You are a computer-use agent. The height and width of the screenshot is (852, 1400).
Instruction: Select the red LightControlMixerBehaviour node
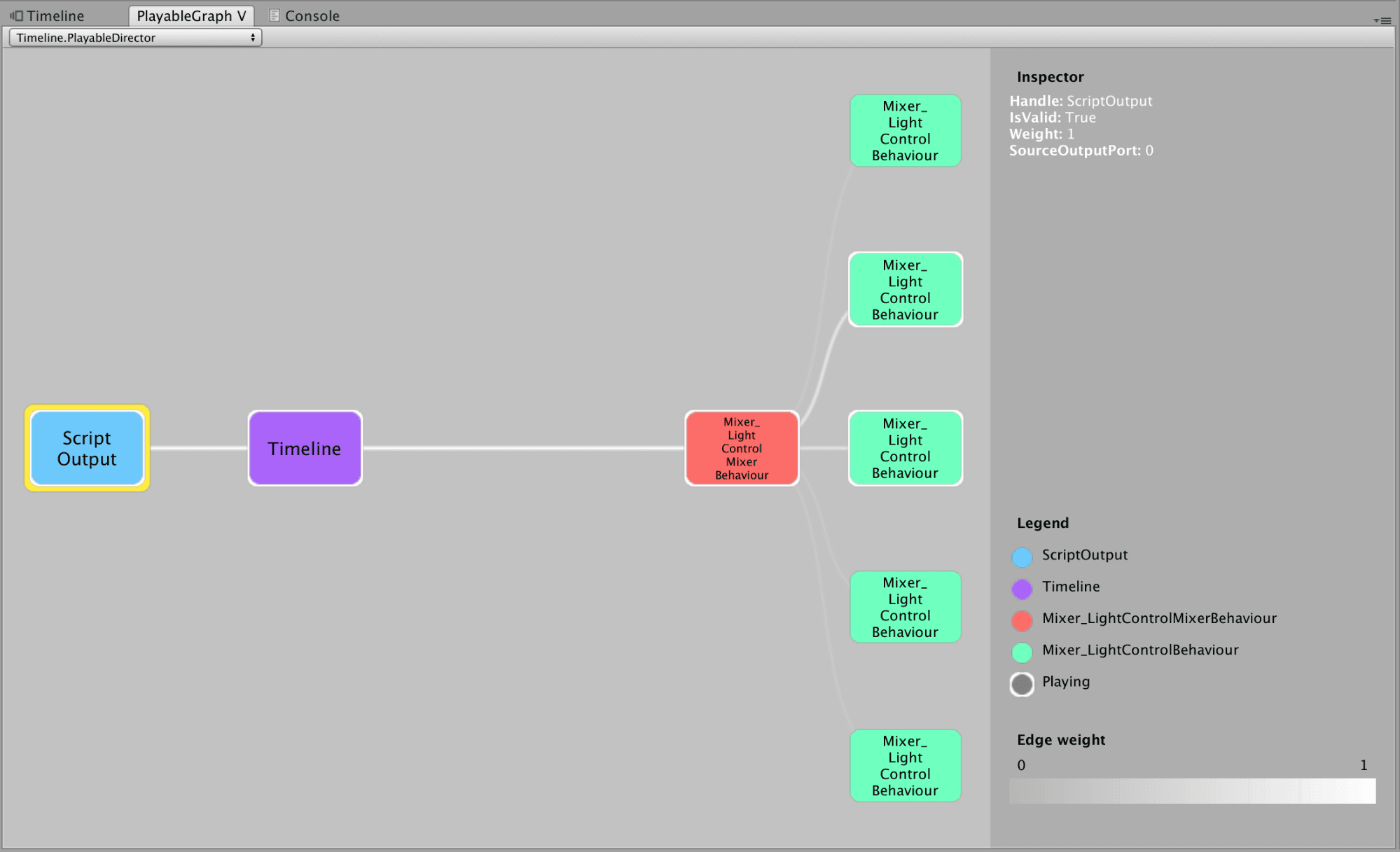click(x=742, y=448)
